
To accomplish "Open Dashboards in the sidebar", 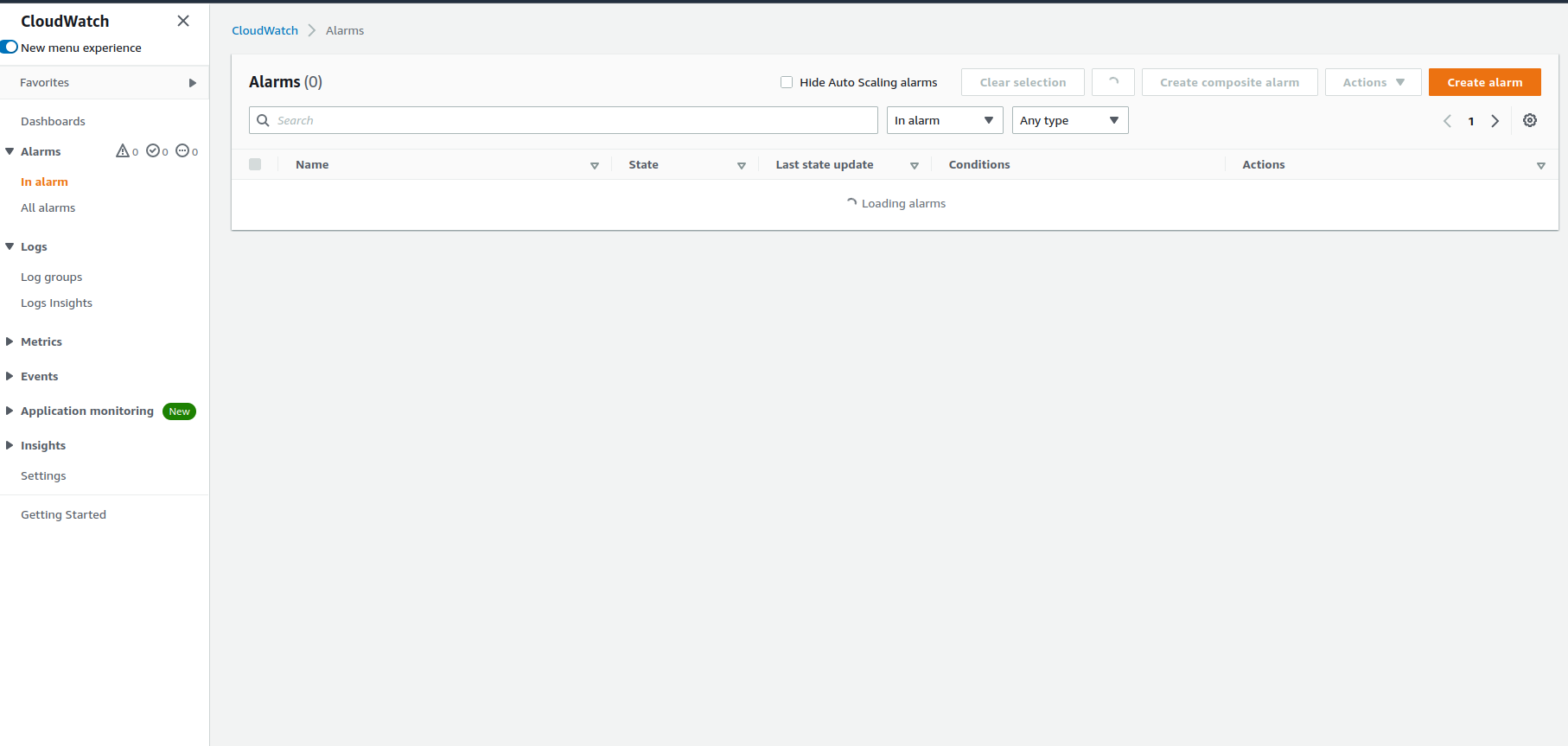I will point(53,121).
